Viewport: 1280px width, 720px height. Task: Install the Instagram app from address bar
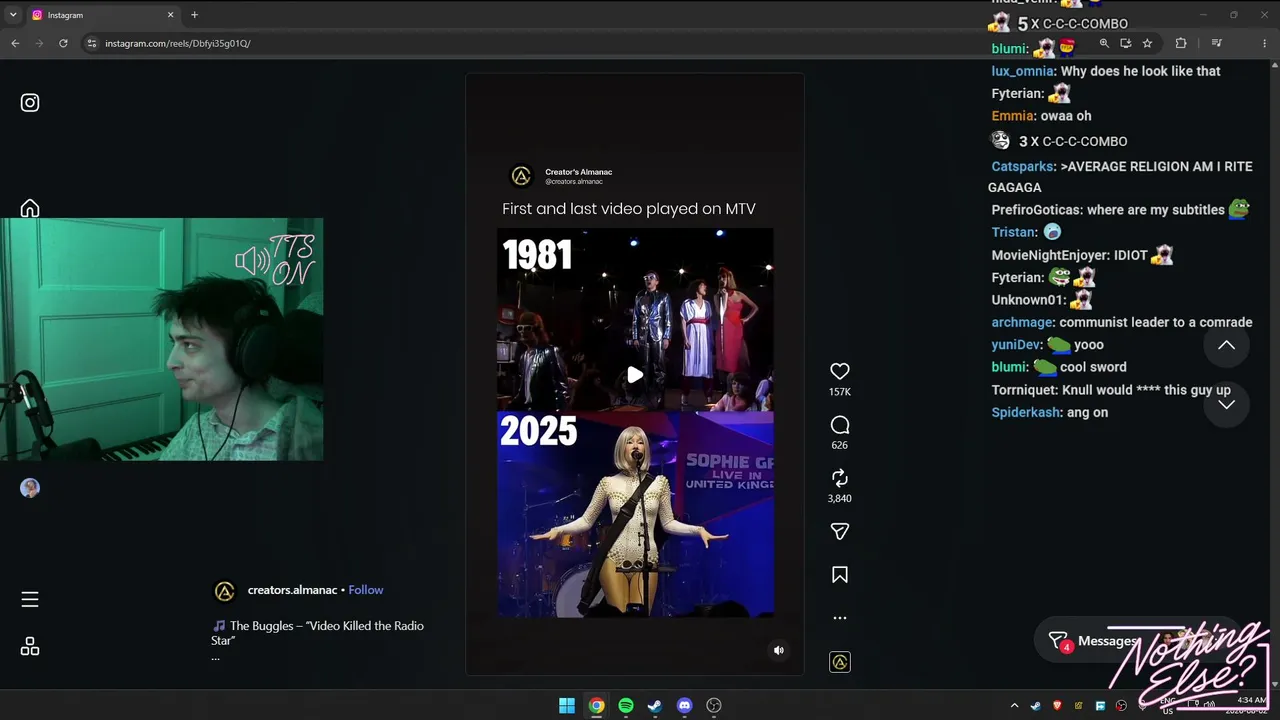pyautogui.click(x=1125, y=43)
